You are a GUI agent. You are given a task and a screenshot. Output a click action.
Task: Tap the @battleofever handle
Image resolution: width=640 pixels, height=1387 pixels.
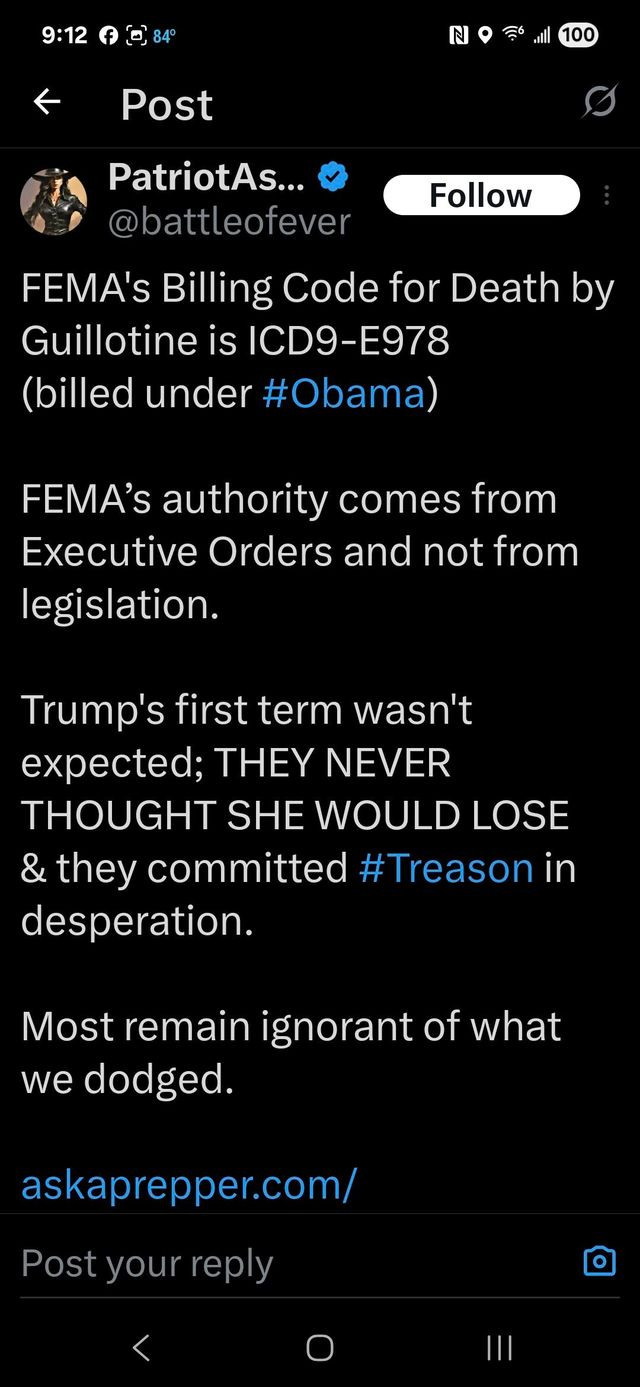(229, 220)
